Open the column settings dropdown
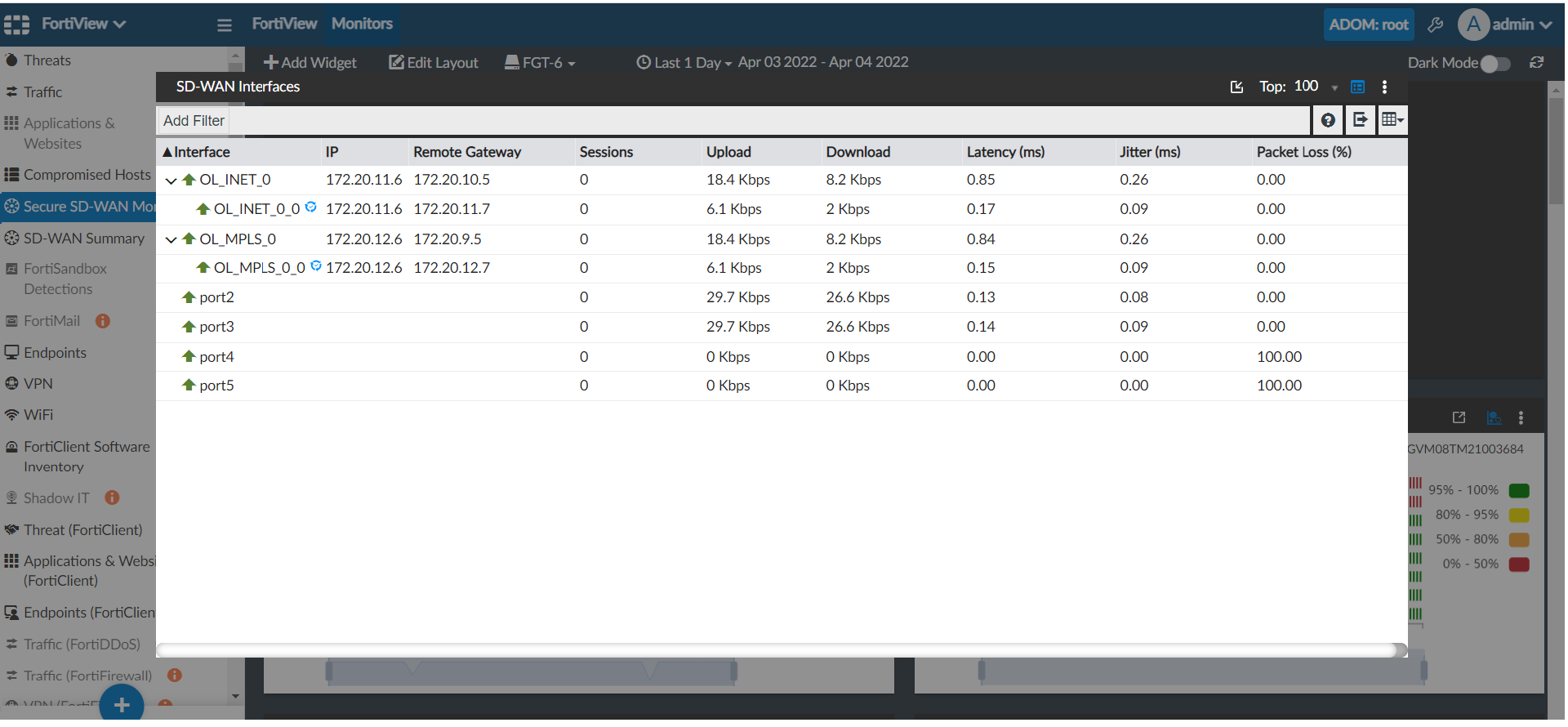 1392,121
